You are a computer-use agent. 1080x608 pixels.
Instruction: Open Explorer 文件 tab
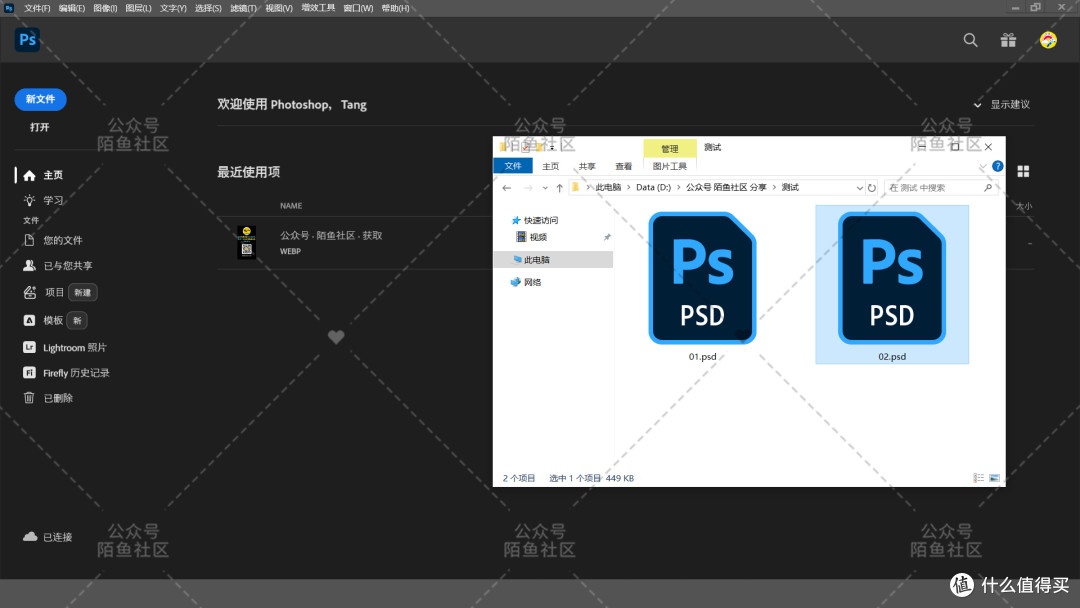513,166
